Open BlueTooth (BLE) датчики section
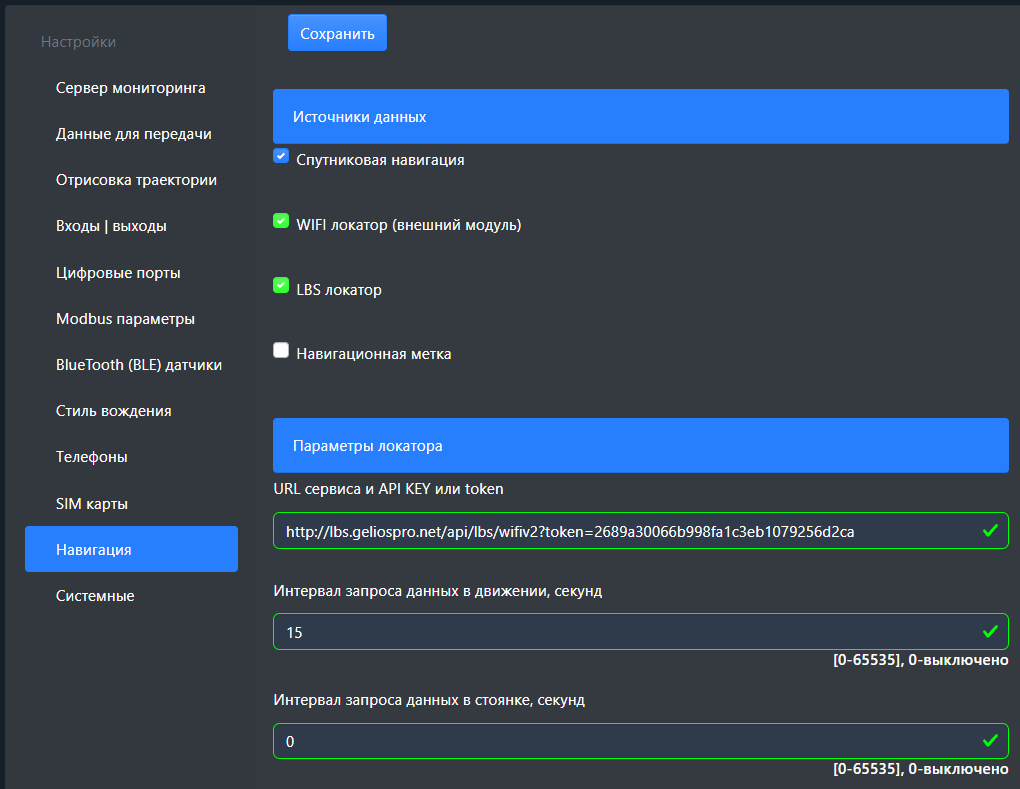The image size is (1020, 789). pyautogui.click(x=139, y=365)
